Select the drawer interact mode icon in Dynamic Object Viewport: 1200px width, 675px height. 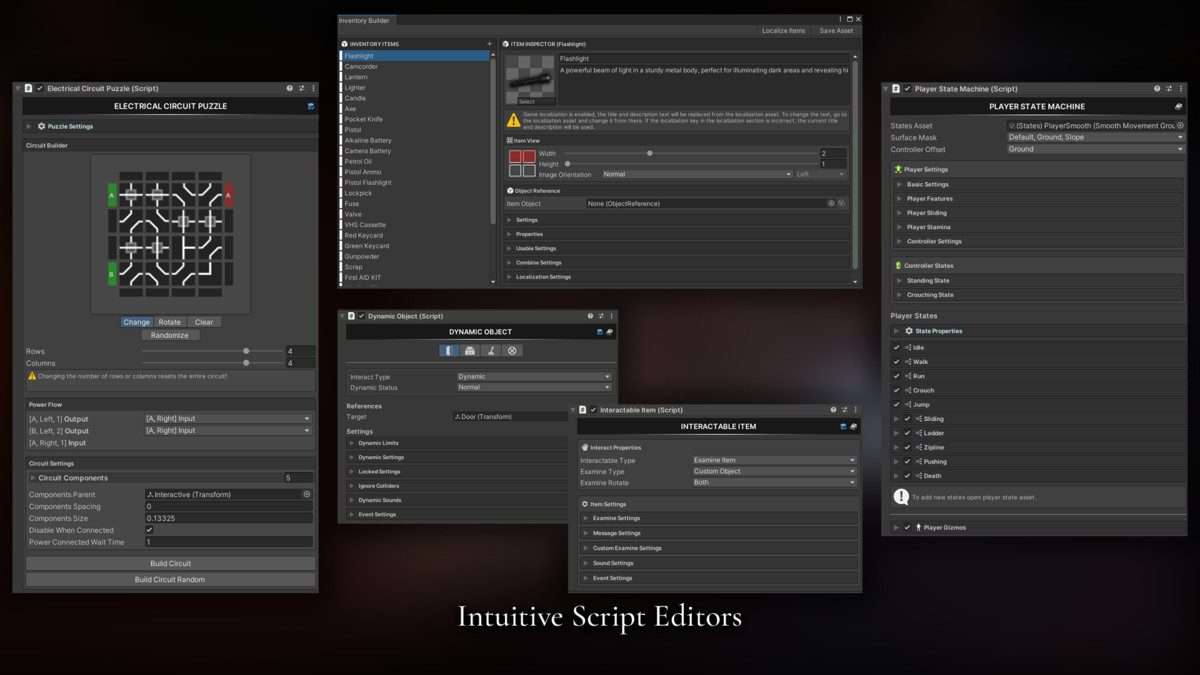(470, 351)
